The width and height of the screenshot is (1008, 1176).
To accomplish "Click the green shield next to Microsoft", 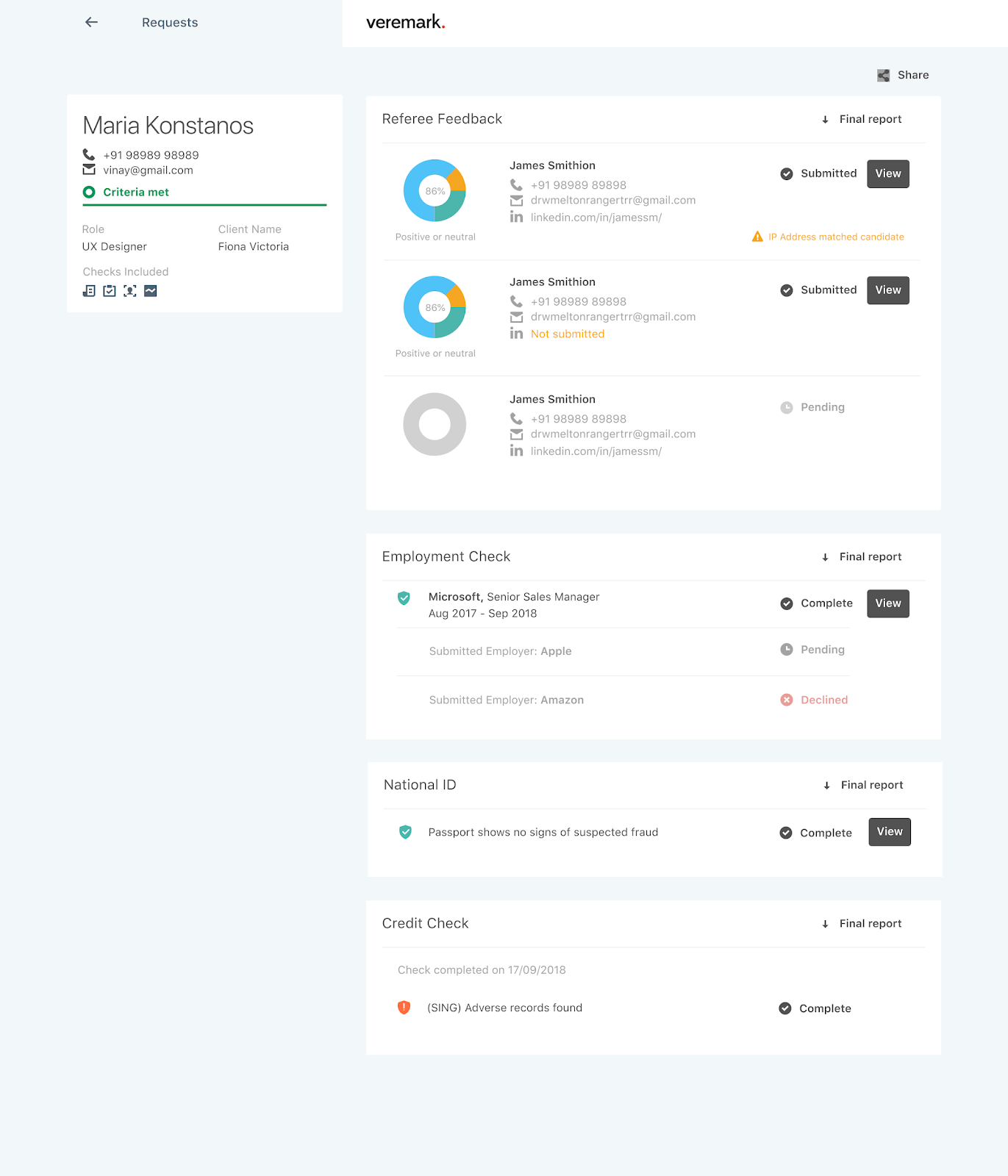I will 404,598.
